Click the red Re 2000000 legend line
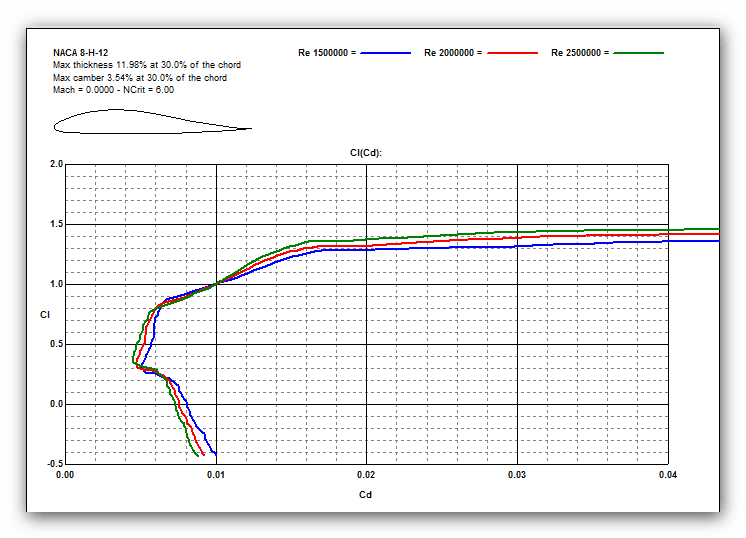 512,52
